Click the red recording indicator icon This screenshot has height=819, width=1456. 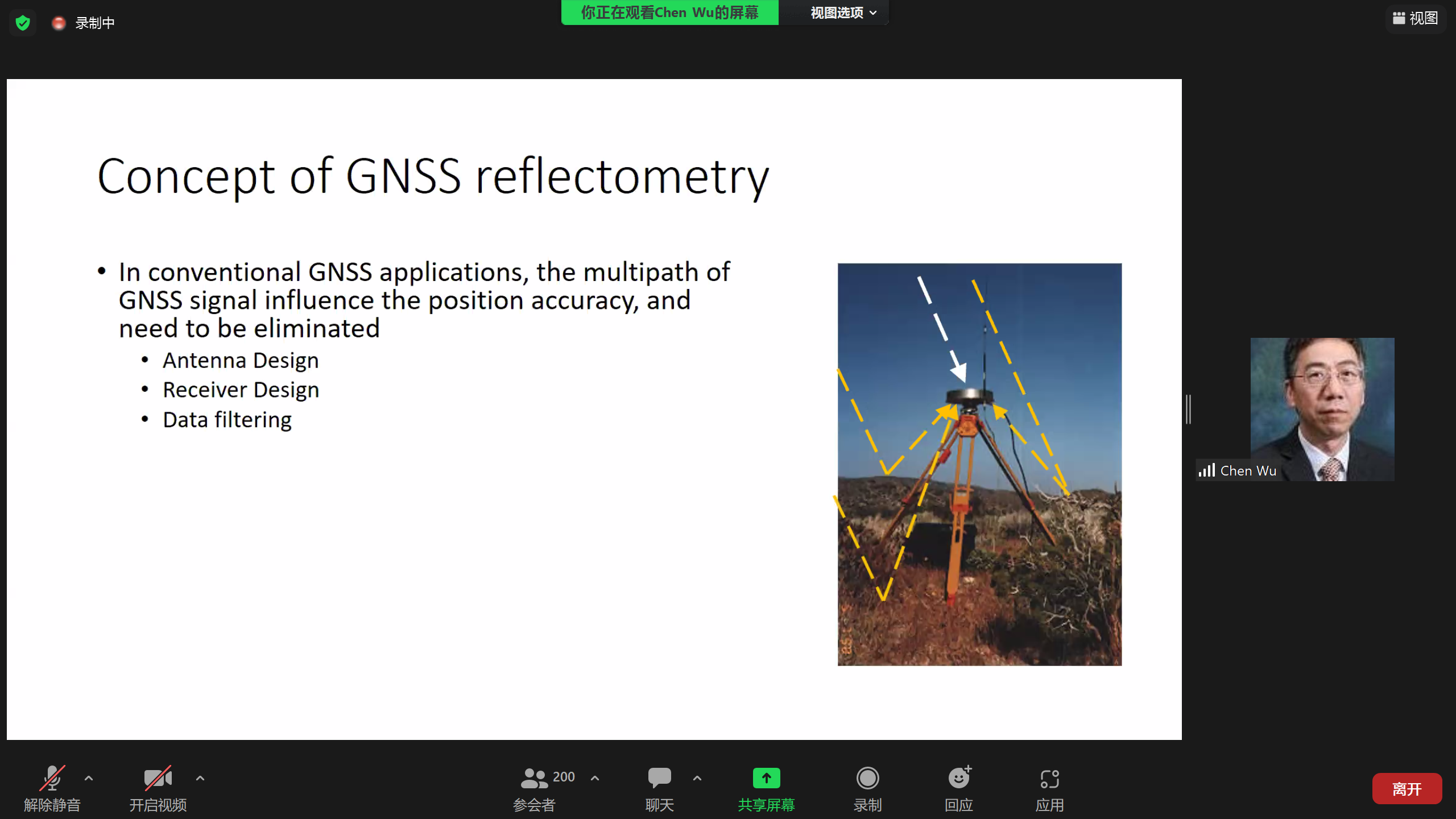(59, 23)
